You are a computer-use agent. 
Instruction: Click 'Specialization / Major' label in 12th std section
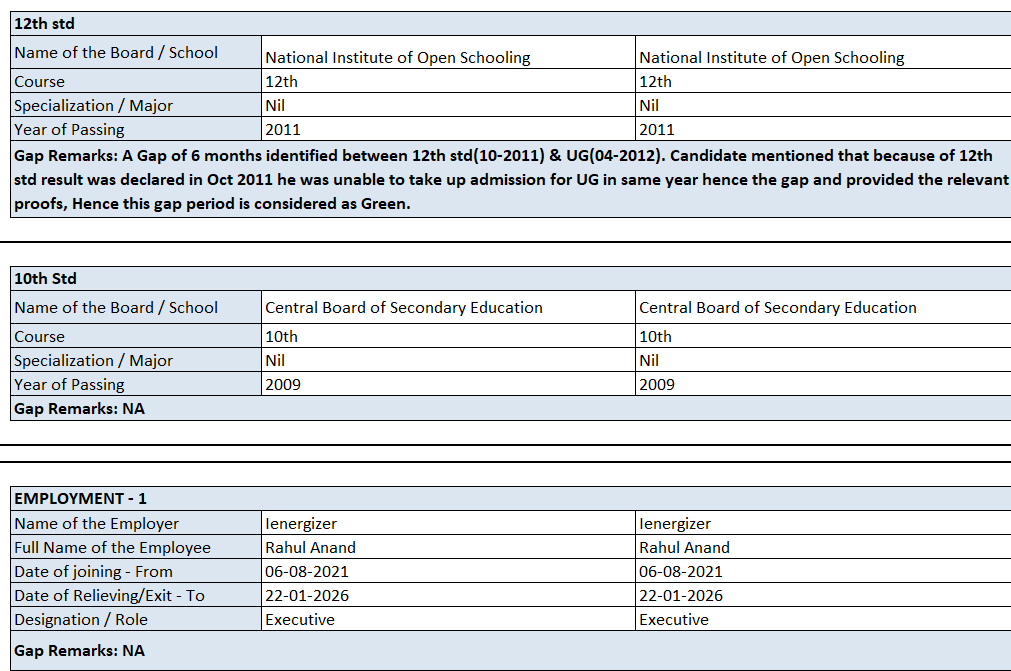[93, 106]
